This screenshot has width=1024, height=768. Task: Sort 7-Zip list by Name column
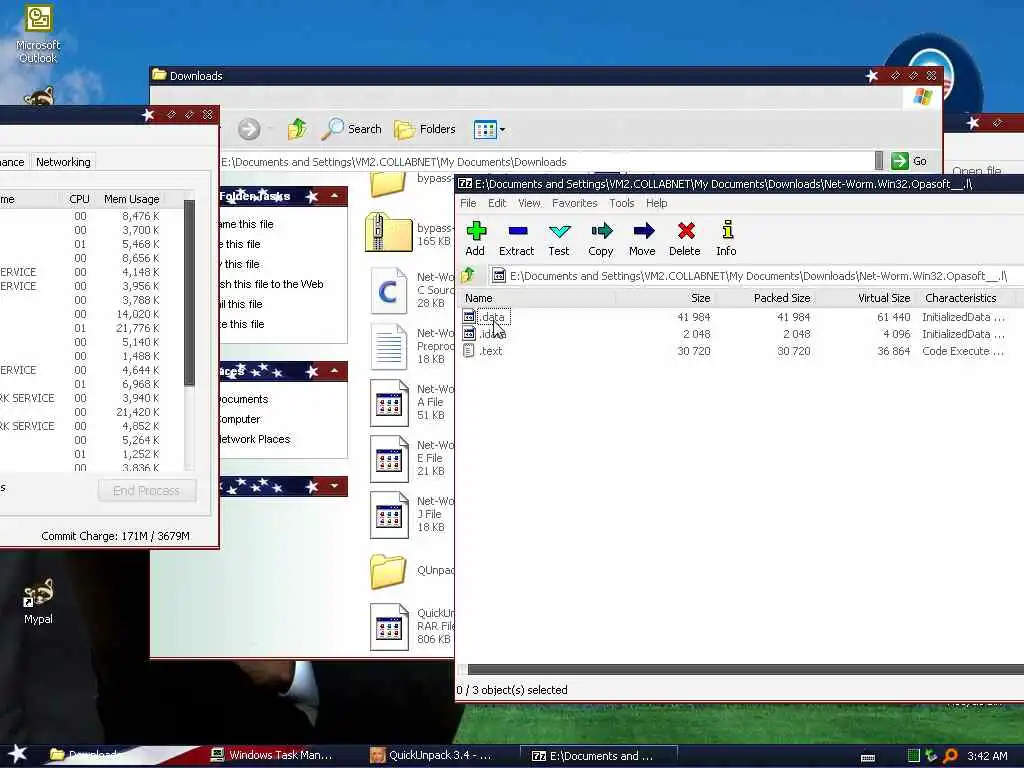537,298
